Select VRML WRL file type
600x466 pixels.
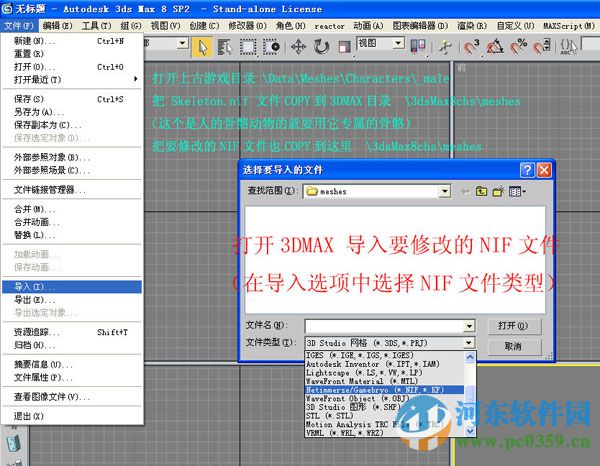pyautogui.click(x=385, y=433)
